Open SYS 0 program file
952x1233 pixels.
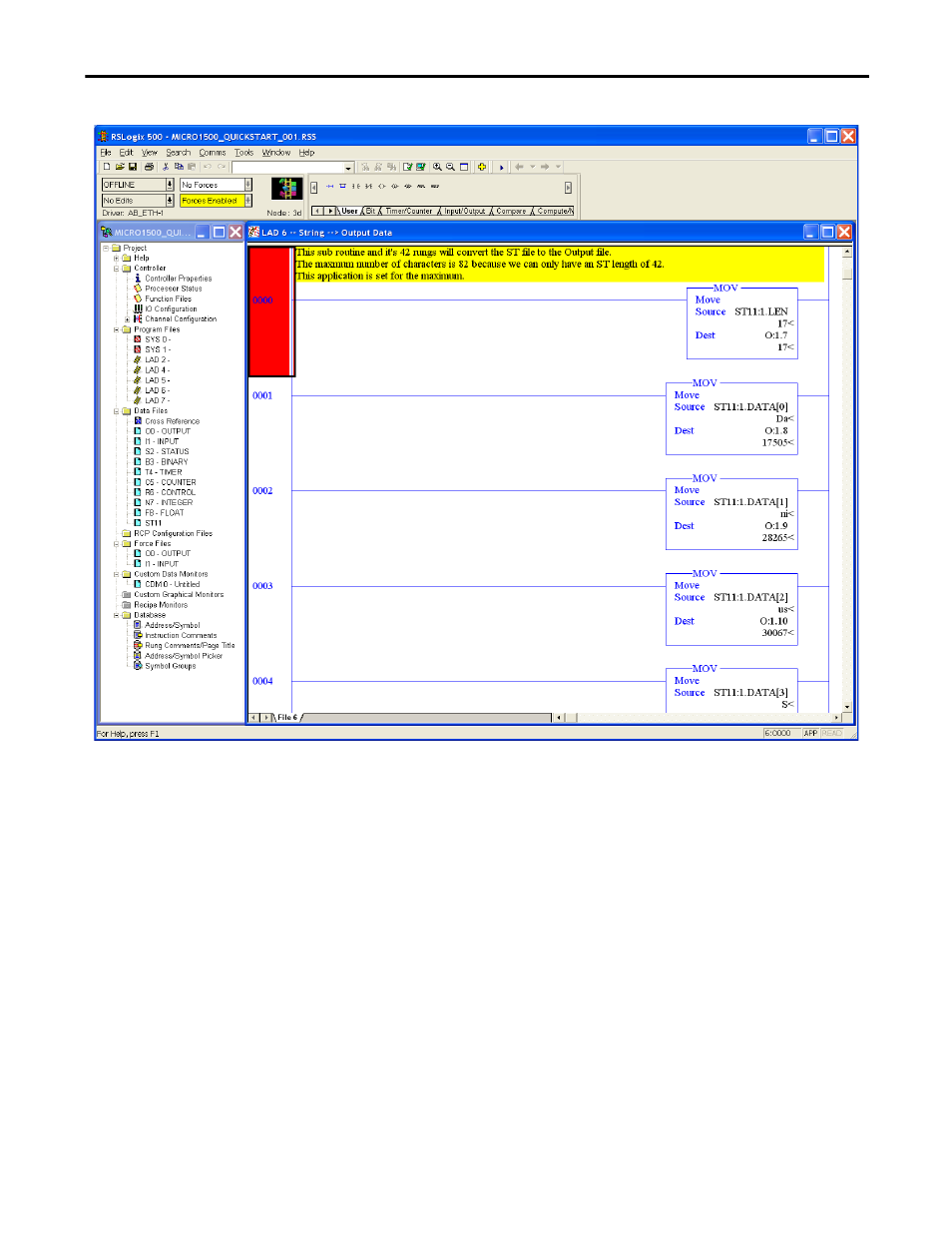coord(158,339)
